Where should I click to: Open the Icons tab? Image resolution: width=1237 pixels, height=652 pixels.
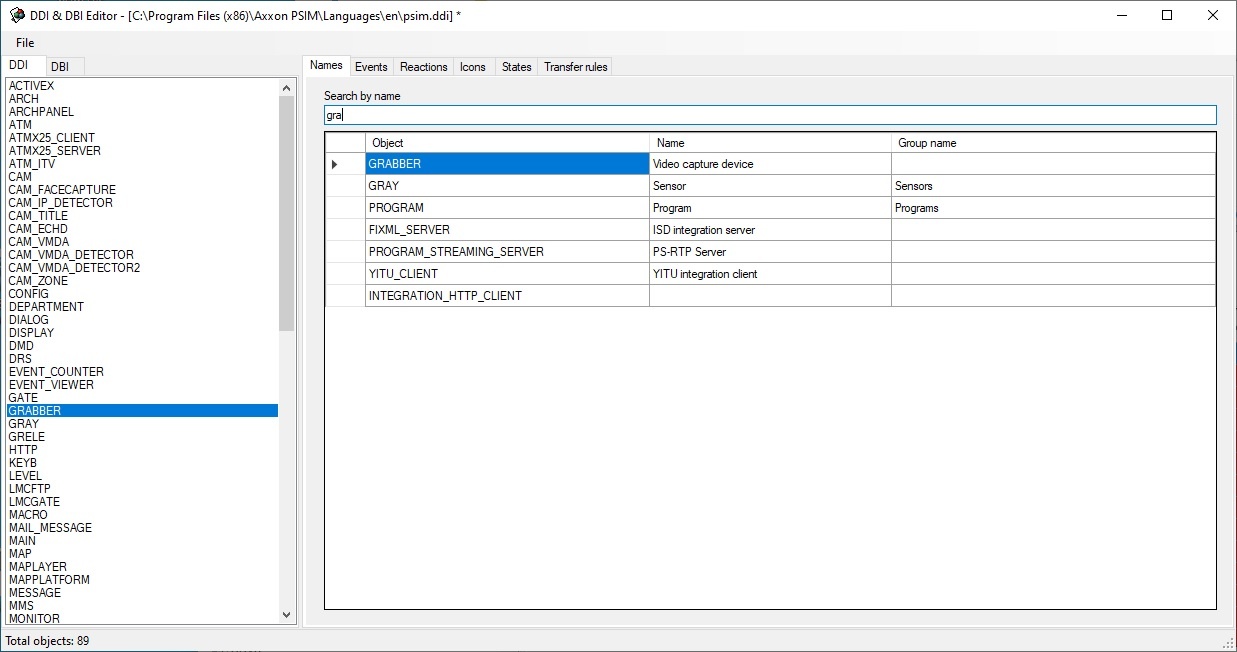tap(473, 67)
